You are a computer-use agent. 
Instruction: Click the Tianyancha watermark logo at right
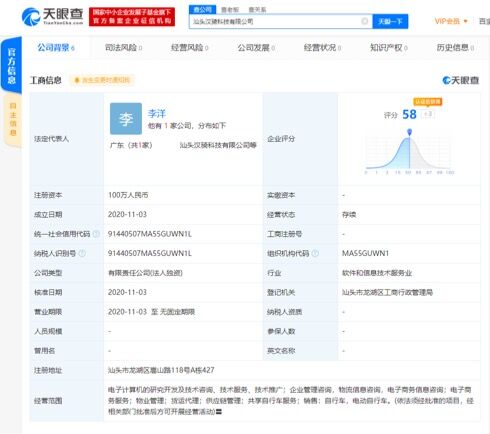pyautogui.click(x=460, y=80)
